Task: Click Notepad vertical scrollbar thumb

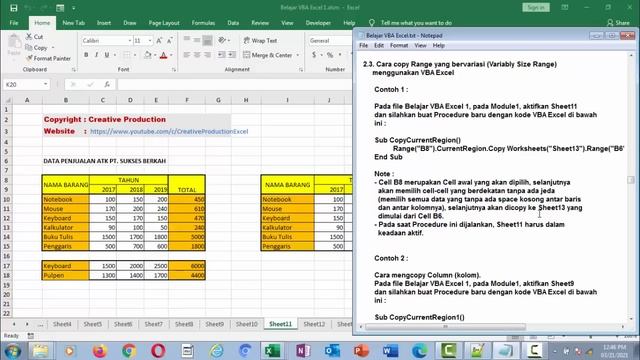Action: tap(631, 180)
